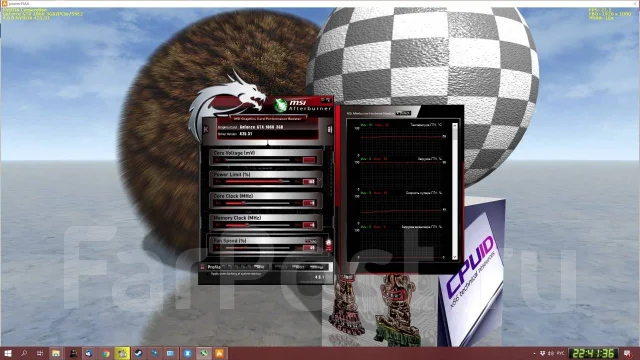
Task: Click the link arrow beside Power Limit
Action: (320, 180)
